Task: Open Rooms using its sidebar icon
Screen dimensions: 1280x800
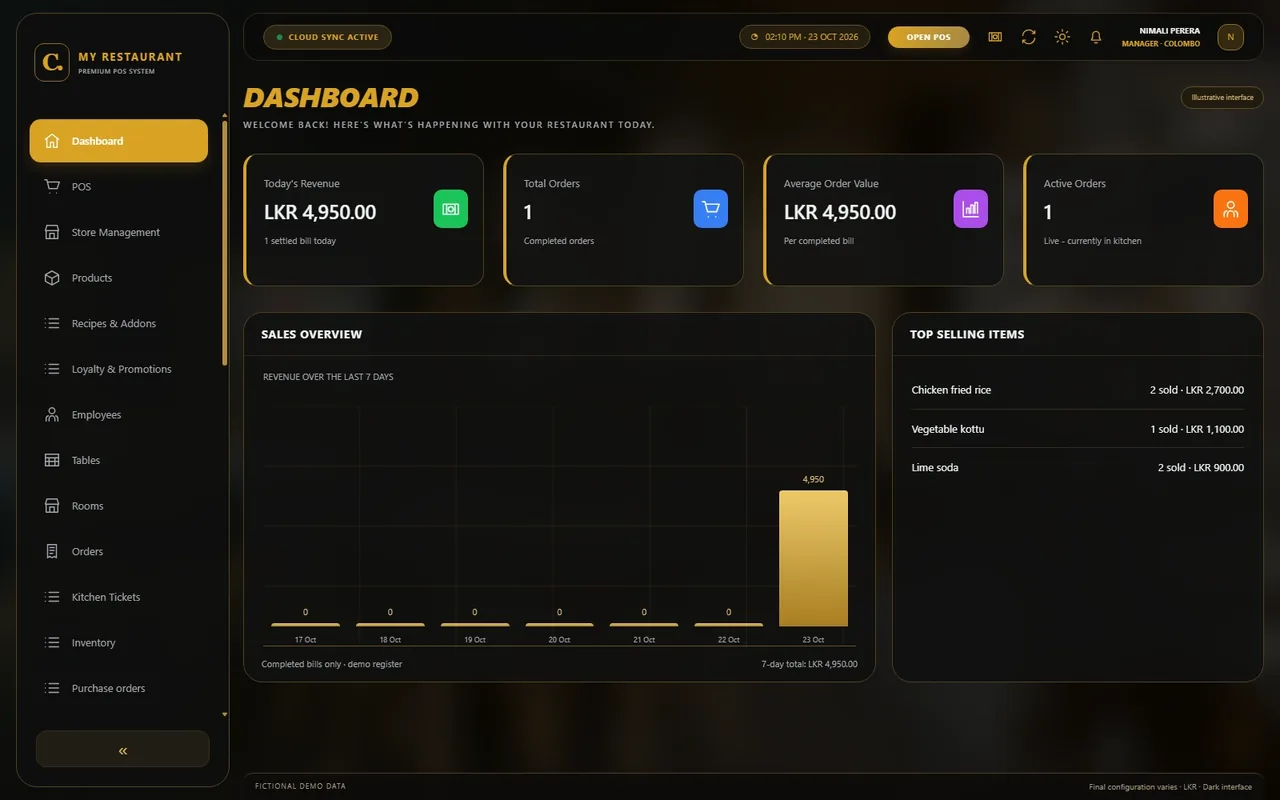Action: [x=52, y=506]
